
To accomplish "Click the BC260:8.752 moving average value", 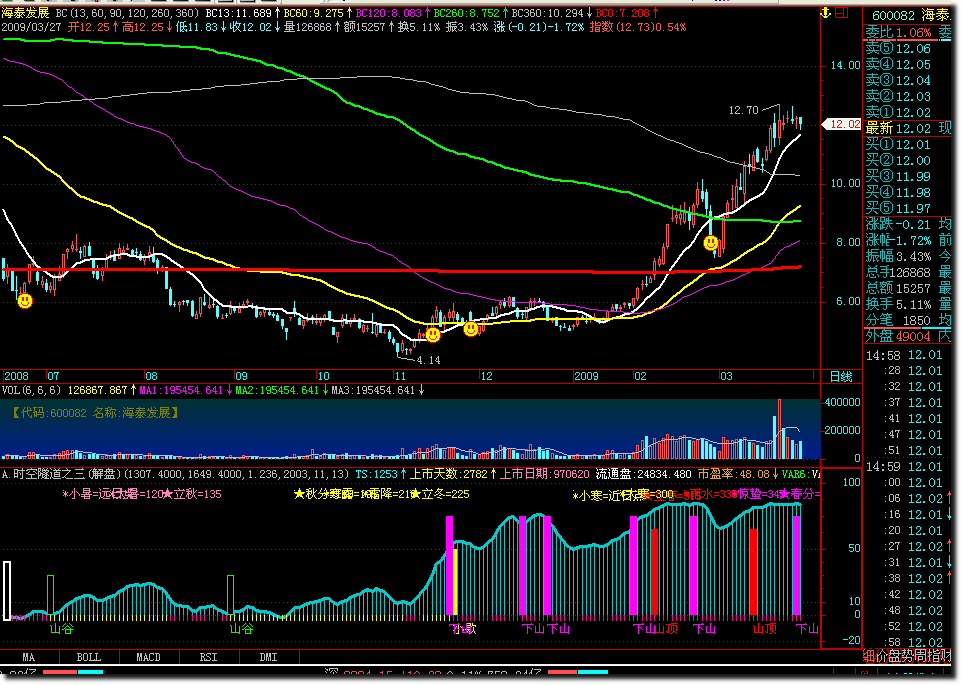I will pos(466,13).
